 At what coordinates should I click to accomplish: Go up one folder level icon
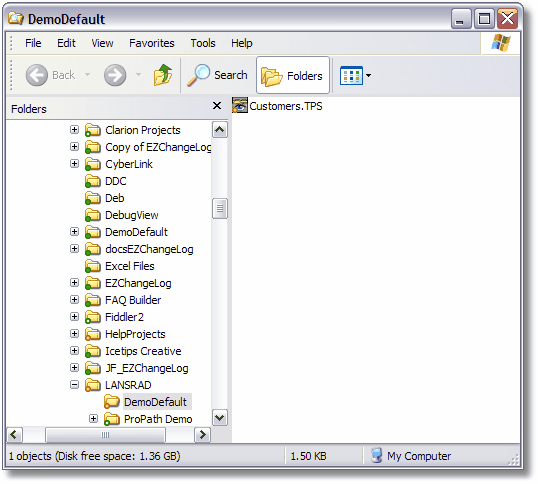163,74
